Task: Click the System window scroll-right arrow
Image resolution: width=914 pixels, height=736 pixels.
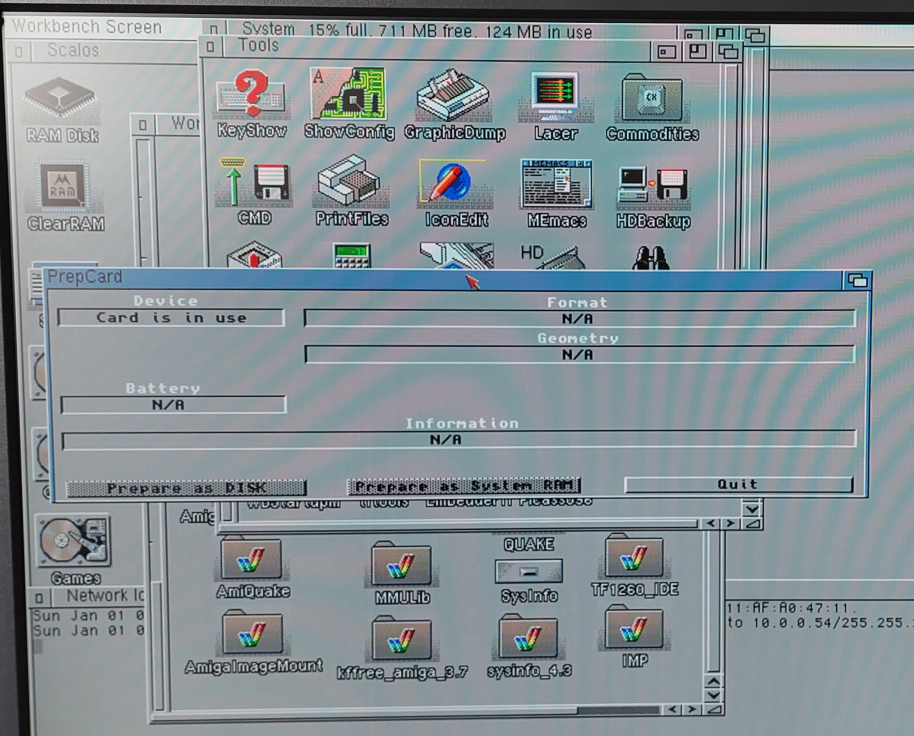Action: pyautogui.click(x=730, y=523)
